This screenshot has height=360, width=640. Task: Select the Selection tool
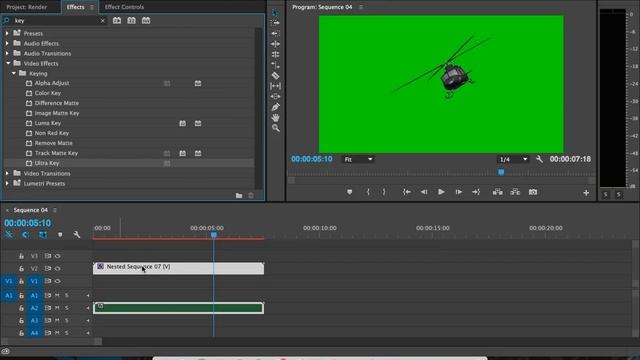click(276, 13)
